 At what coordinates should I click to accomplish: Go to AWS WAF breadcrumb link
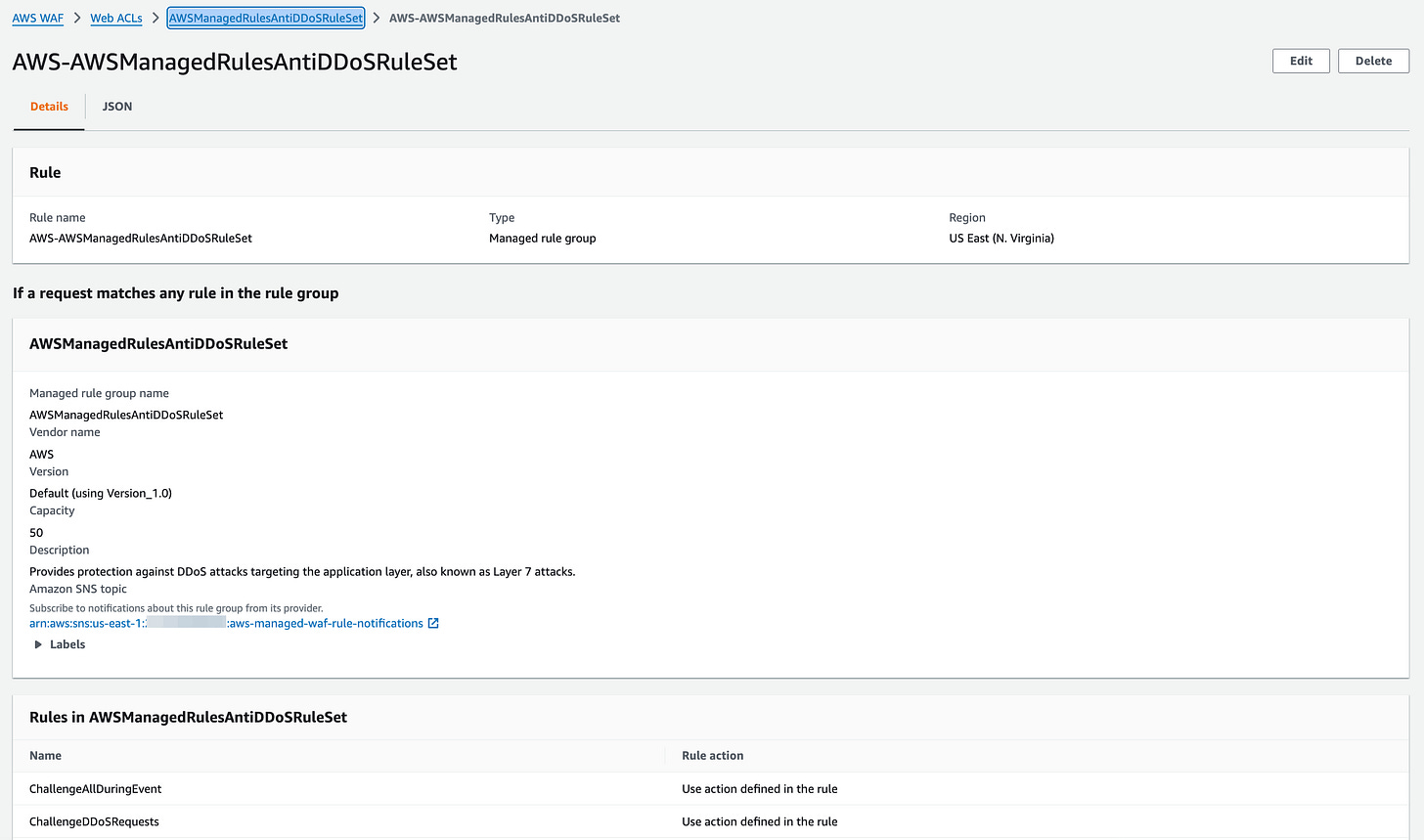[x=38, y=18]
